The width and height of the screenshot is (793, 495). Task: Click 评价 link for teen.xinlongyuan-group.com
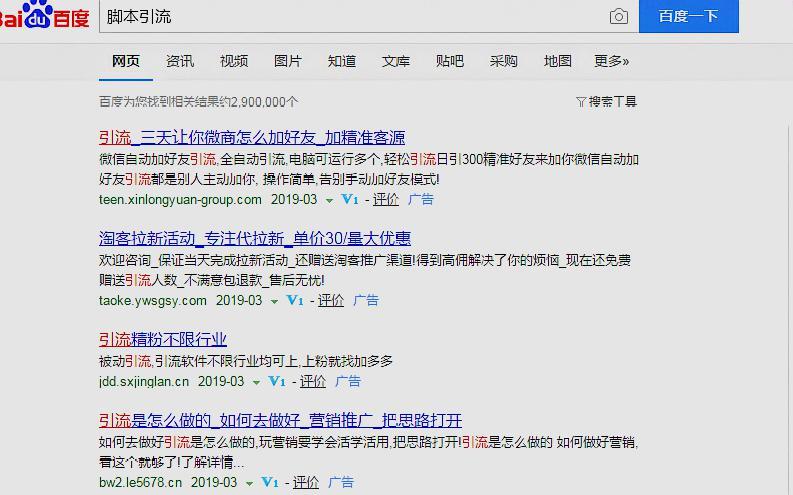point(386,200)
